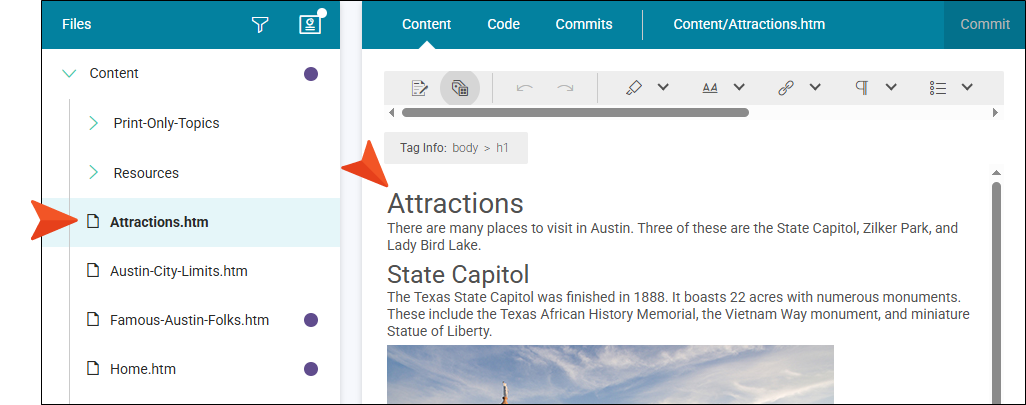Image resolution: width=1026 pixels, height=405 pixels.
Task: Click the State Capitol heading
Action: click(x=458, y=274)
